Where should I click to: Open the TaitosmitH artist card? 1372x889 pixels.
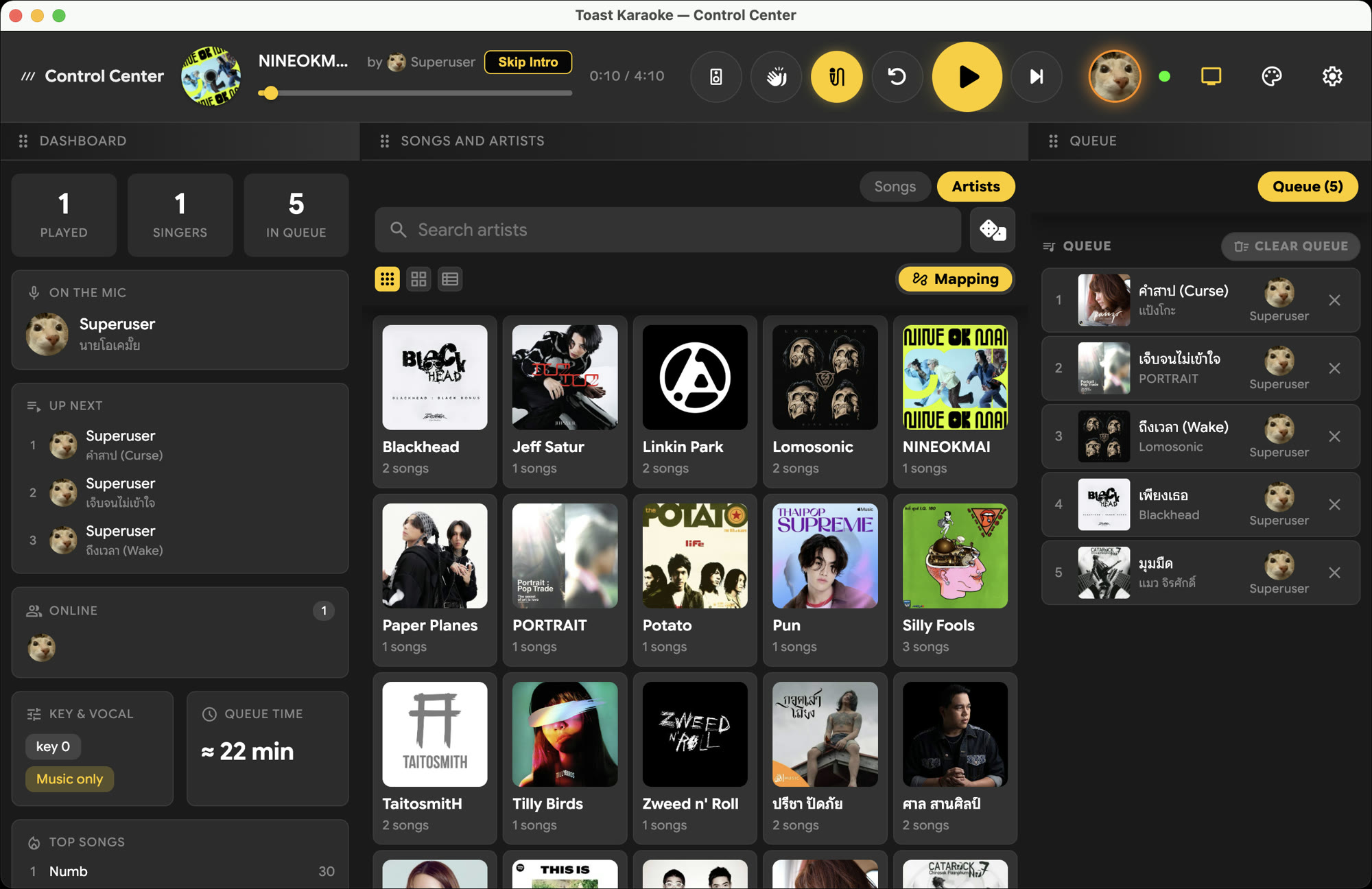[x=435, y=759]
